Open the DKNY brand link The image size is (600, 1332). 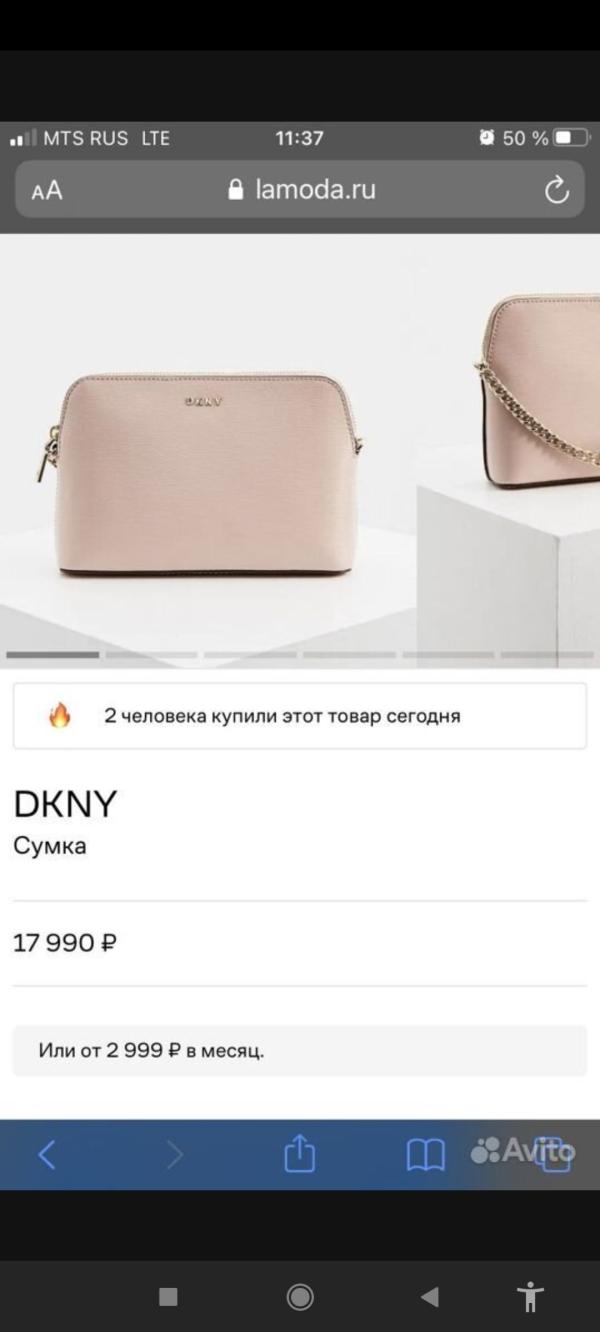(x=65, y=804)
